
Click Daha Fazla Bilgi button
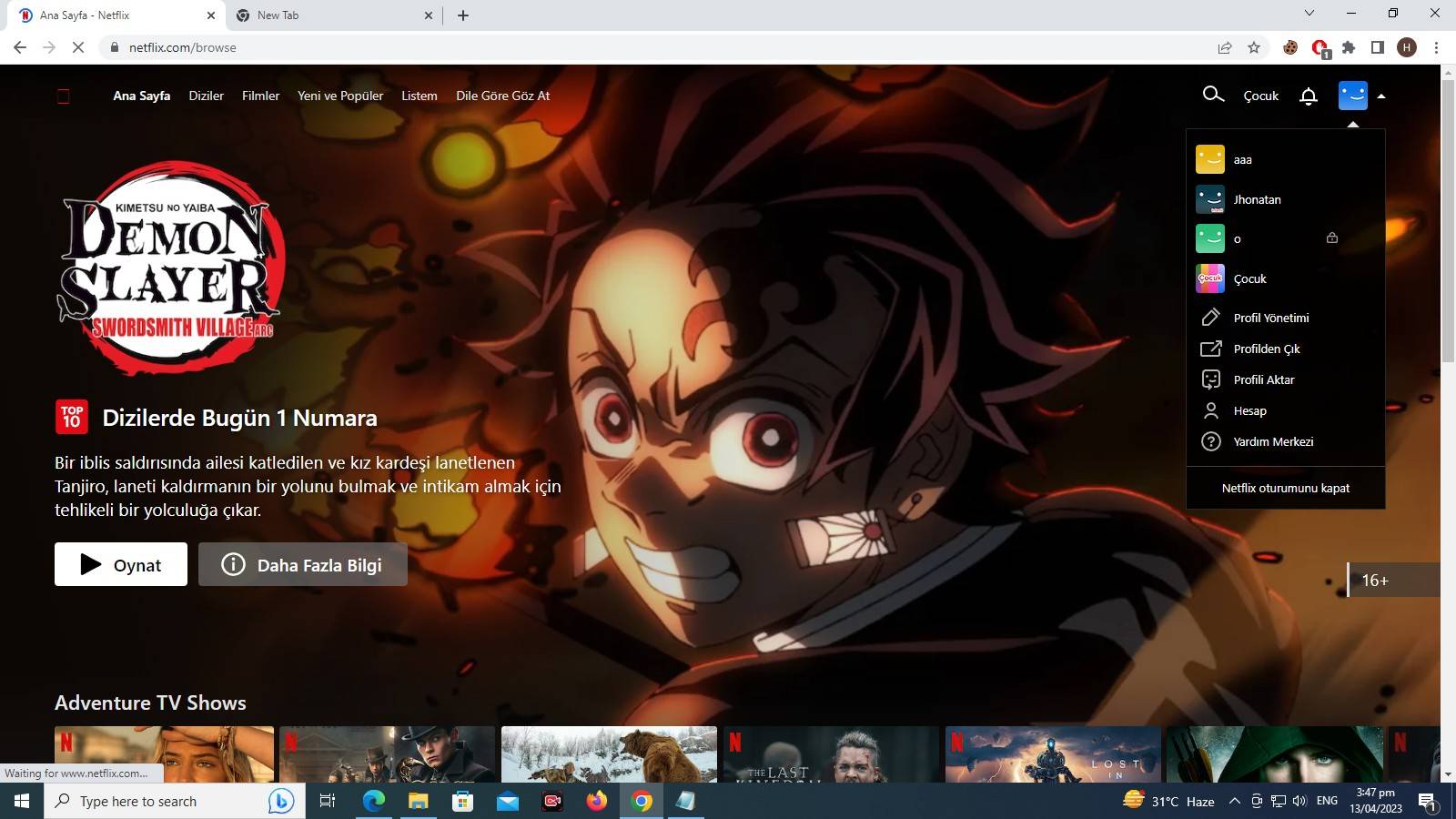click(303, 564)
